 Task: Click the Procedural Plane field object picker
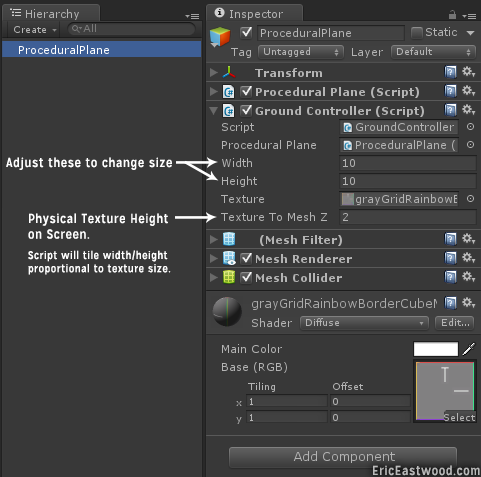(470, 145)
